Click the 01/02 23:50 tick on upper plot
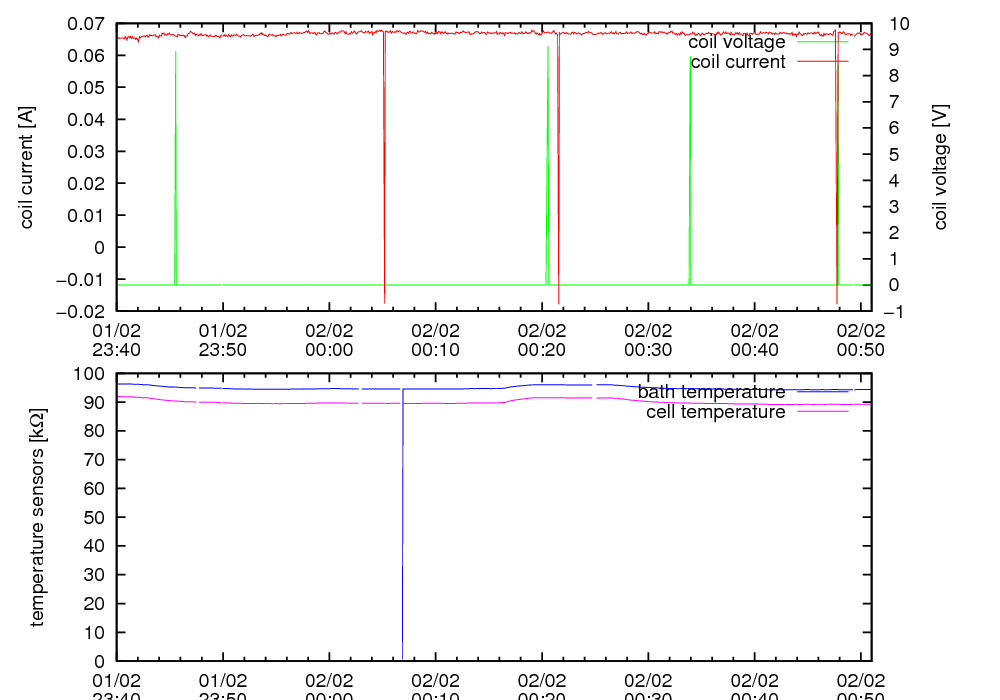The width and height of the screenshot is (1000, 700). click(222, 339)
